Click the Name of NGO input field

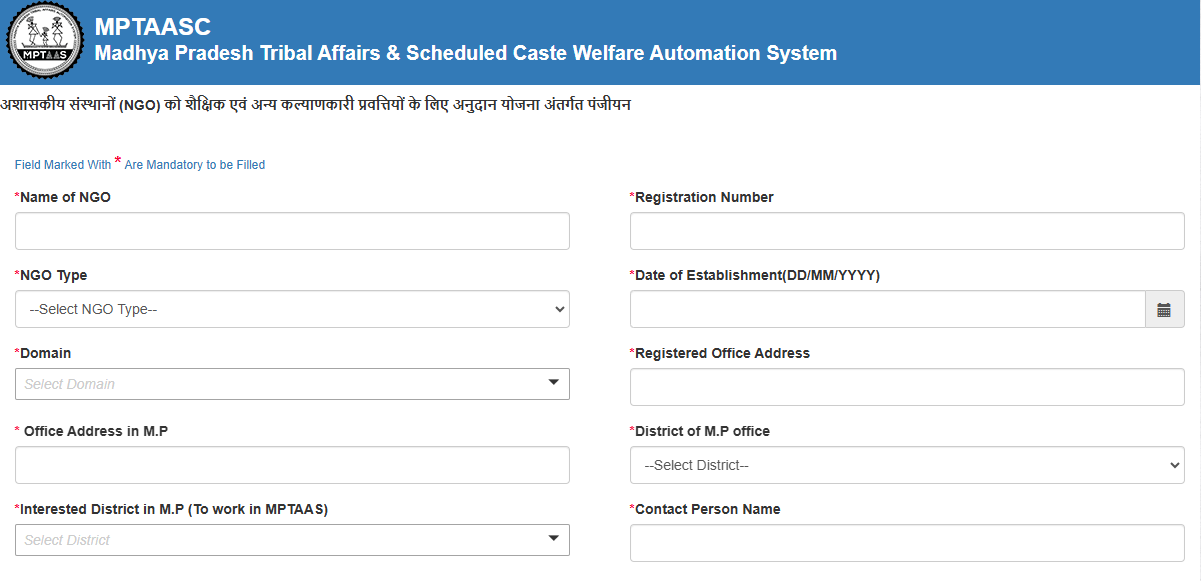point(292,230)
